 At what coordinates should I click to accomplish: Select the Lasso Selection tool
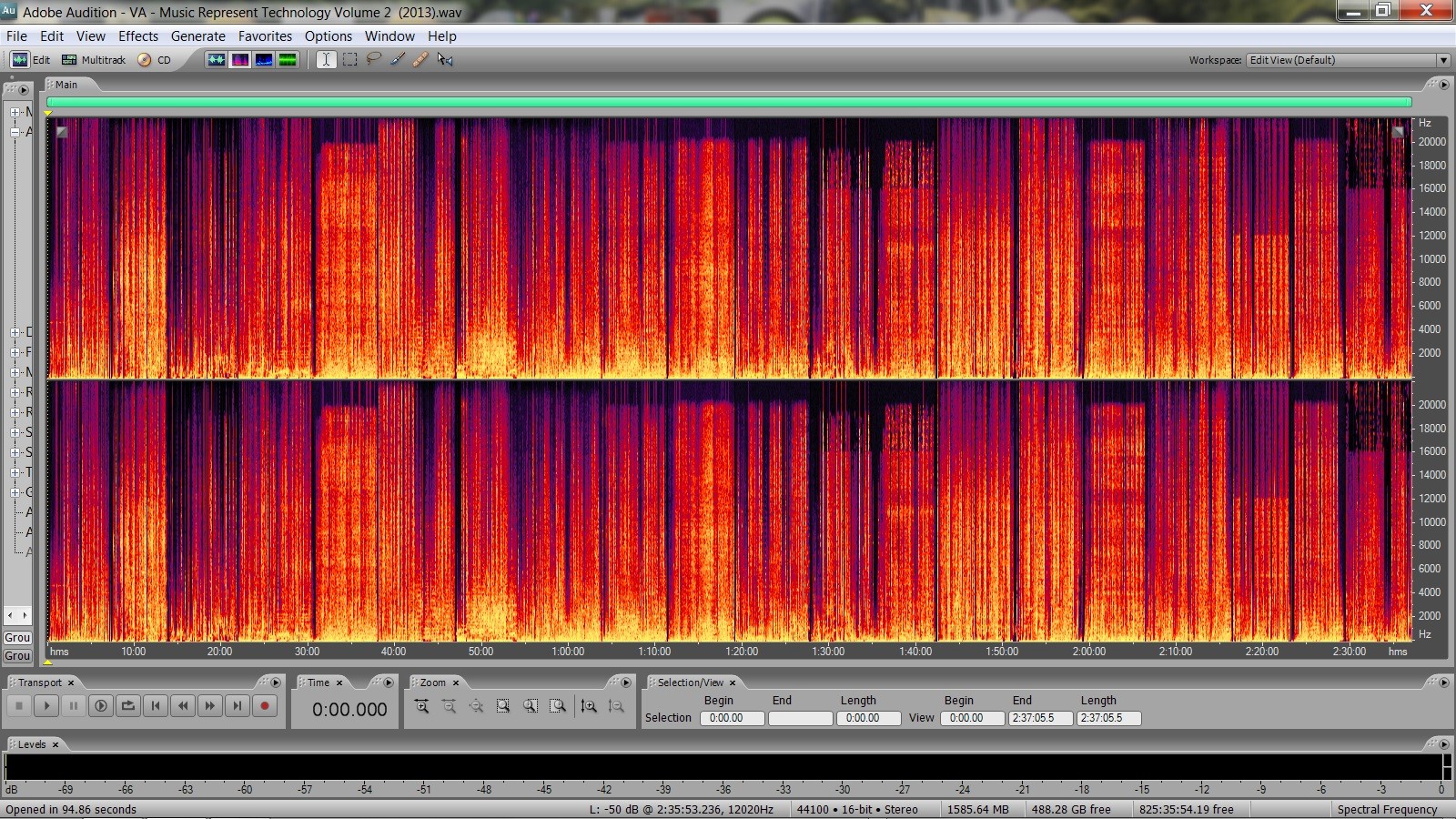[373, 60]
